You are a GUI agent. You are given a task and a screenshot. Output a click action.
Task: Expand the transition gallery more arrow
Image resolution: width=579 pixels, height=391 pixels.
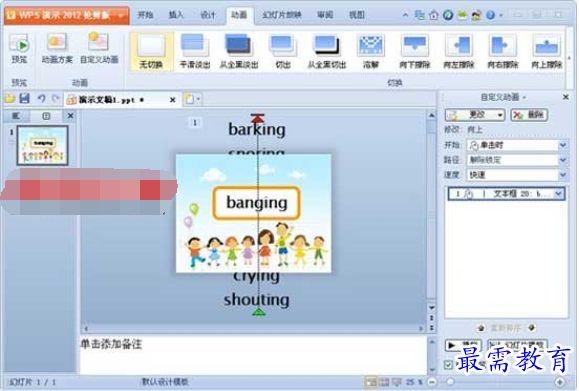click(x=569, y=58)
